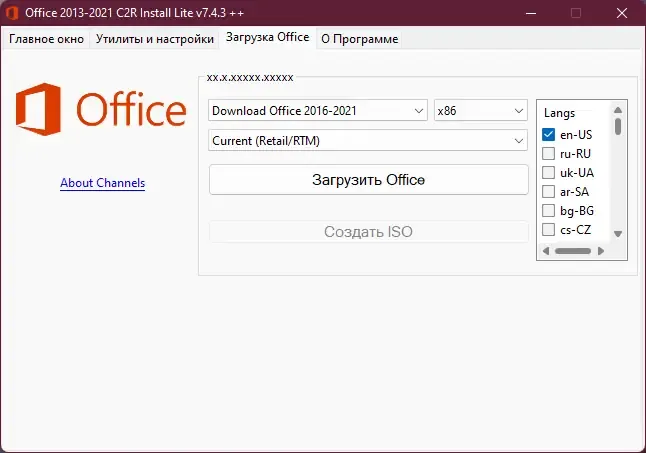Open the x86 architecture dropdown
The width and height of the screenshot is (646, 453).
click(x=480, y=110)
